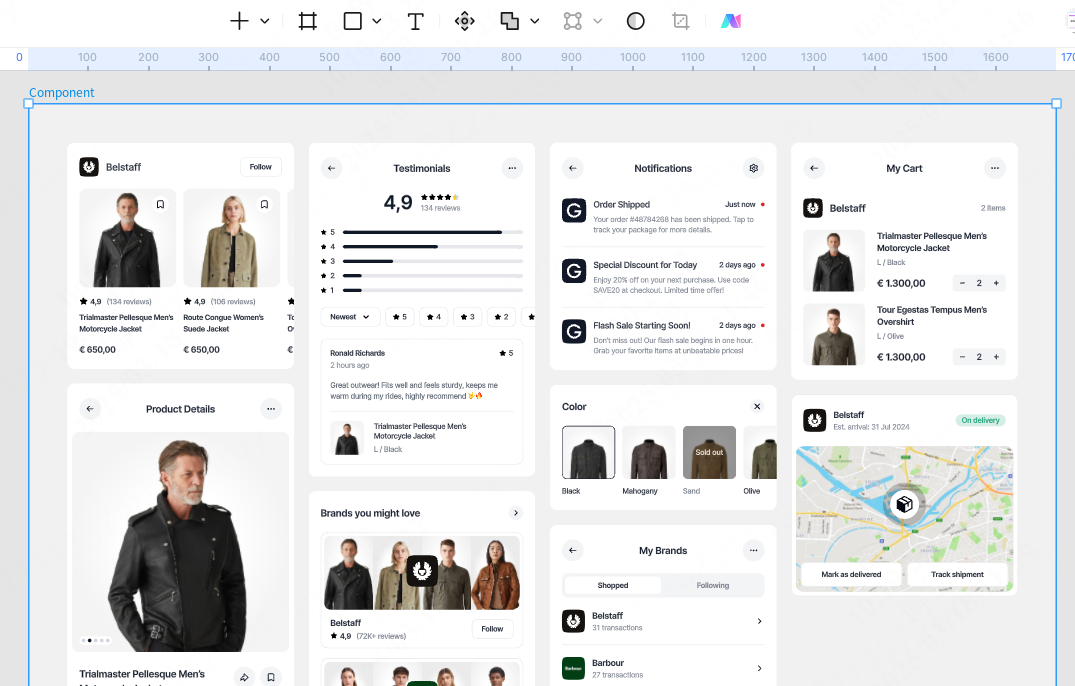1075x686 pixels.
Task: Click back arrow in Notifications card
Action: (x=573, y=168)
